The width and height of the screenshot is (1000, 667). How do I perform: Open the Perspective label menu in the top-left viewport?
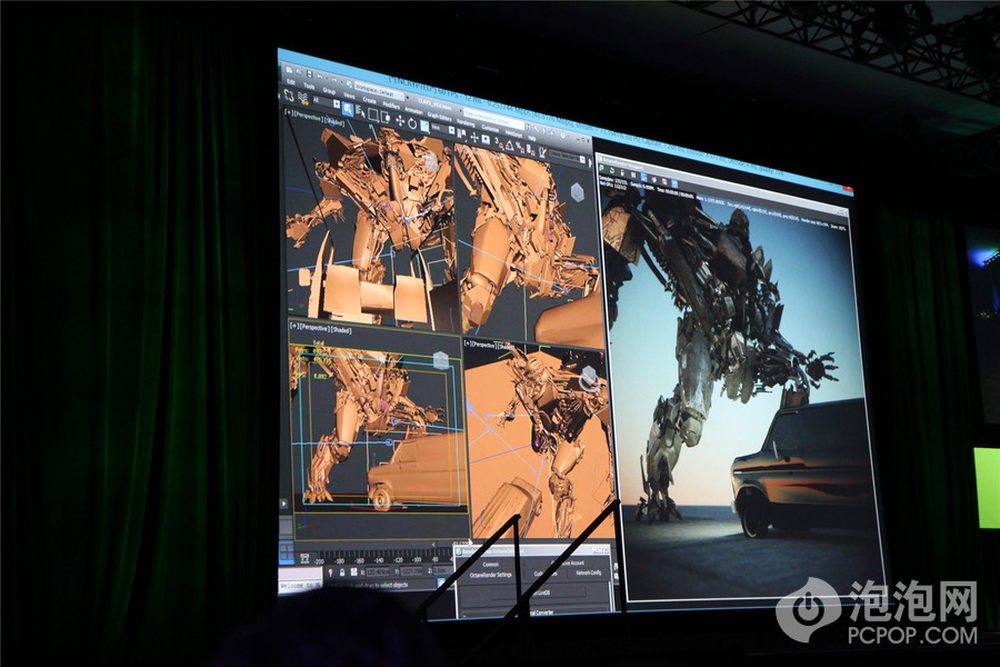click(x=309, y=117)
